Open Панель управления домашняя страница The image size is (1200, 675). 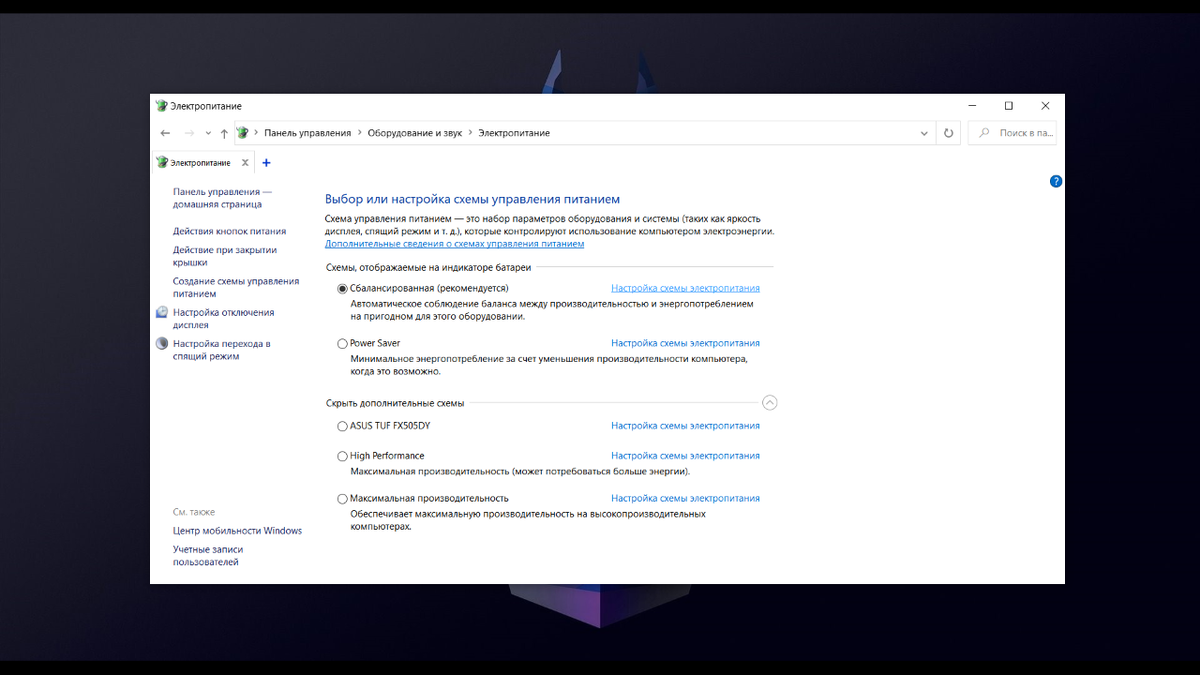(x=222, y=198)
